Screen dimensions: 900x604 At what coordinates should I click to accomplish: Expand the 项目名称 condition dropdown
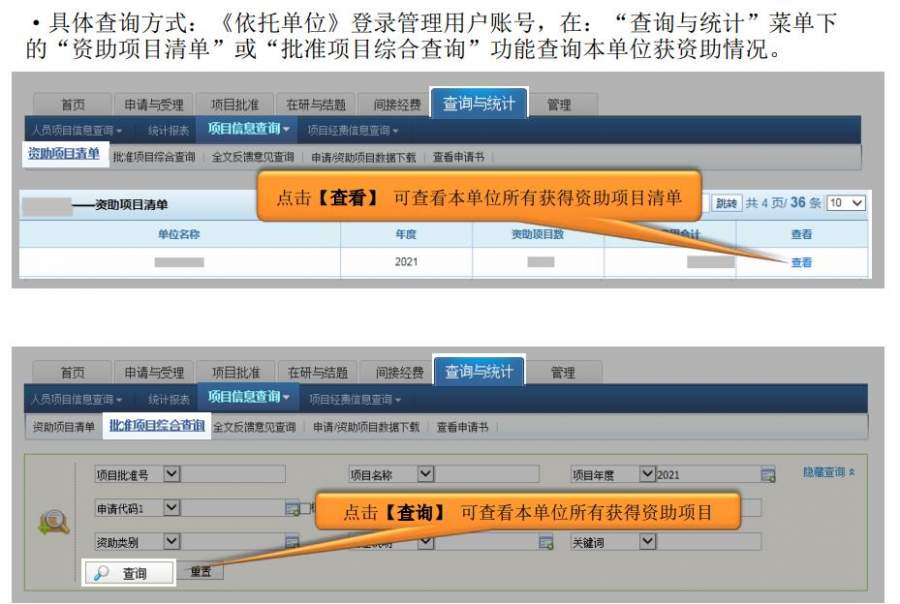(425, 474)
